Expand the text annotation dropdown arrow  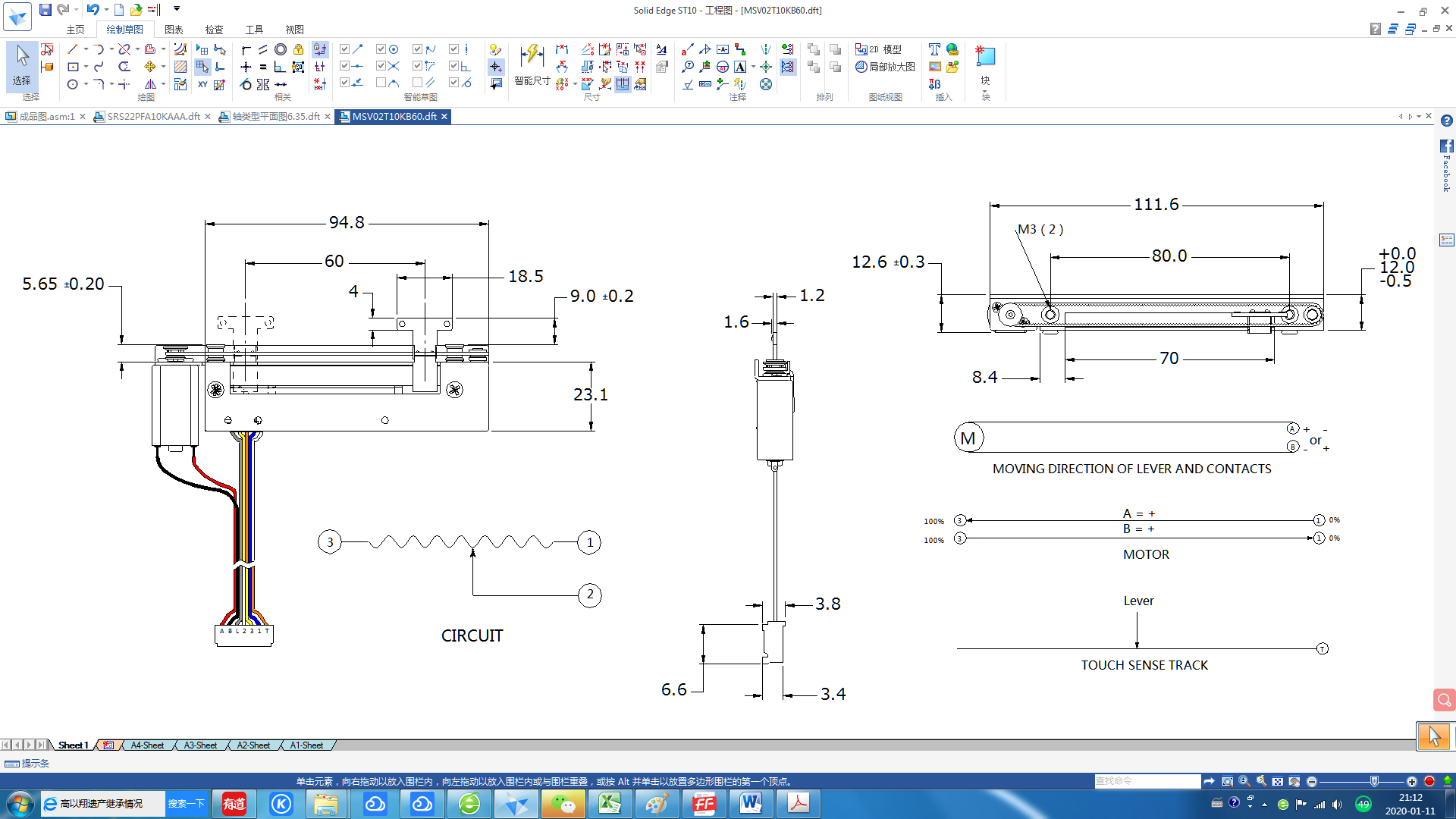pos(753,67)
